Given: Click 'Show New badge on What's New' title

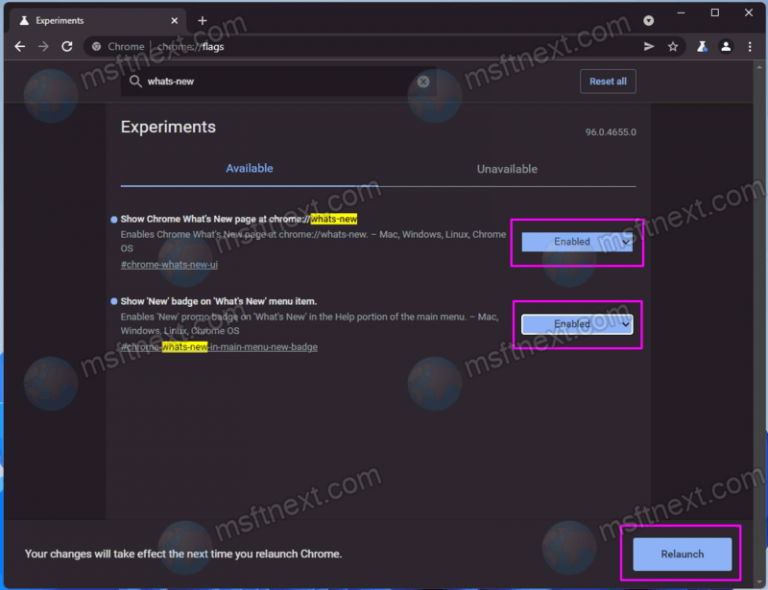Looking at the screenshot, I should tap(218, 301).
